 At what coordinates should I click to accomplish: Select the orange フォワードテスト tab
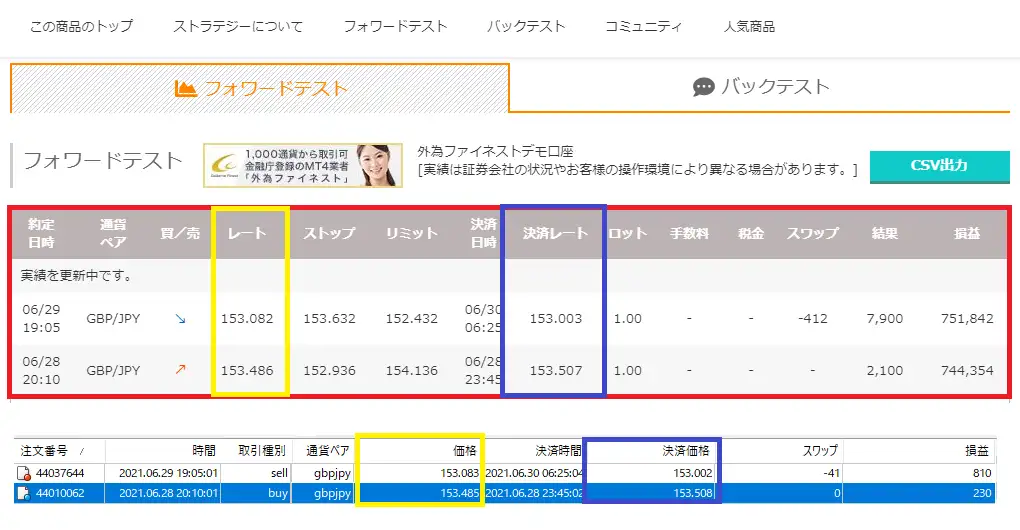click(x=260, y=88)
